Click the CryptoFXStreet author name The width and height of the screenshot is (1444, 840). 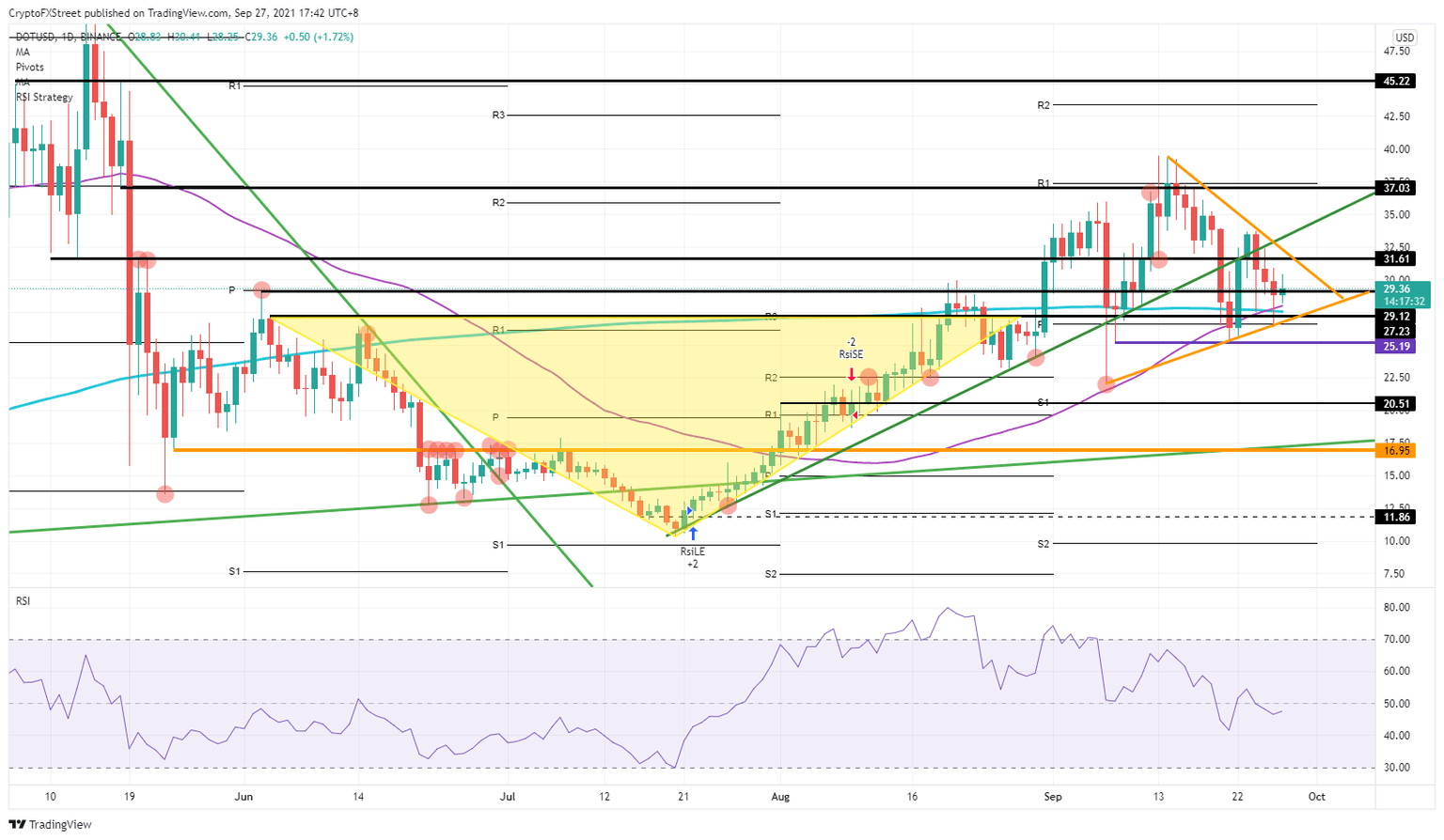[42, 13]
